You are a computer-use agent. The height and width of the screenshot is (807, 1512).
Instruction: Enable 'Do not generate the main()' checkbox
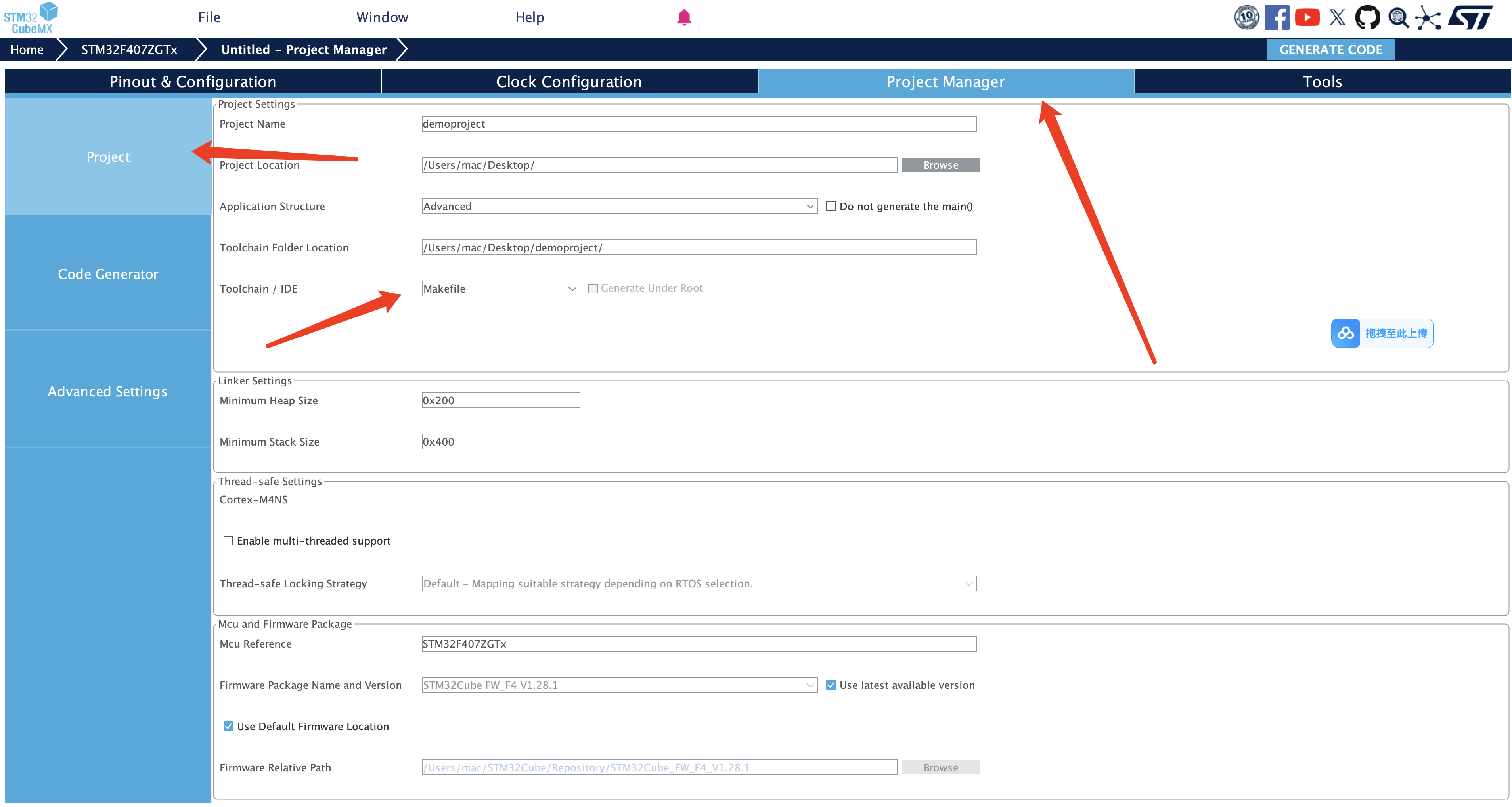831,206
